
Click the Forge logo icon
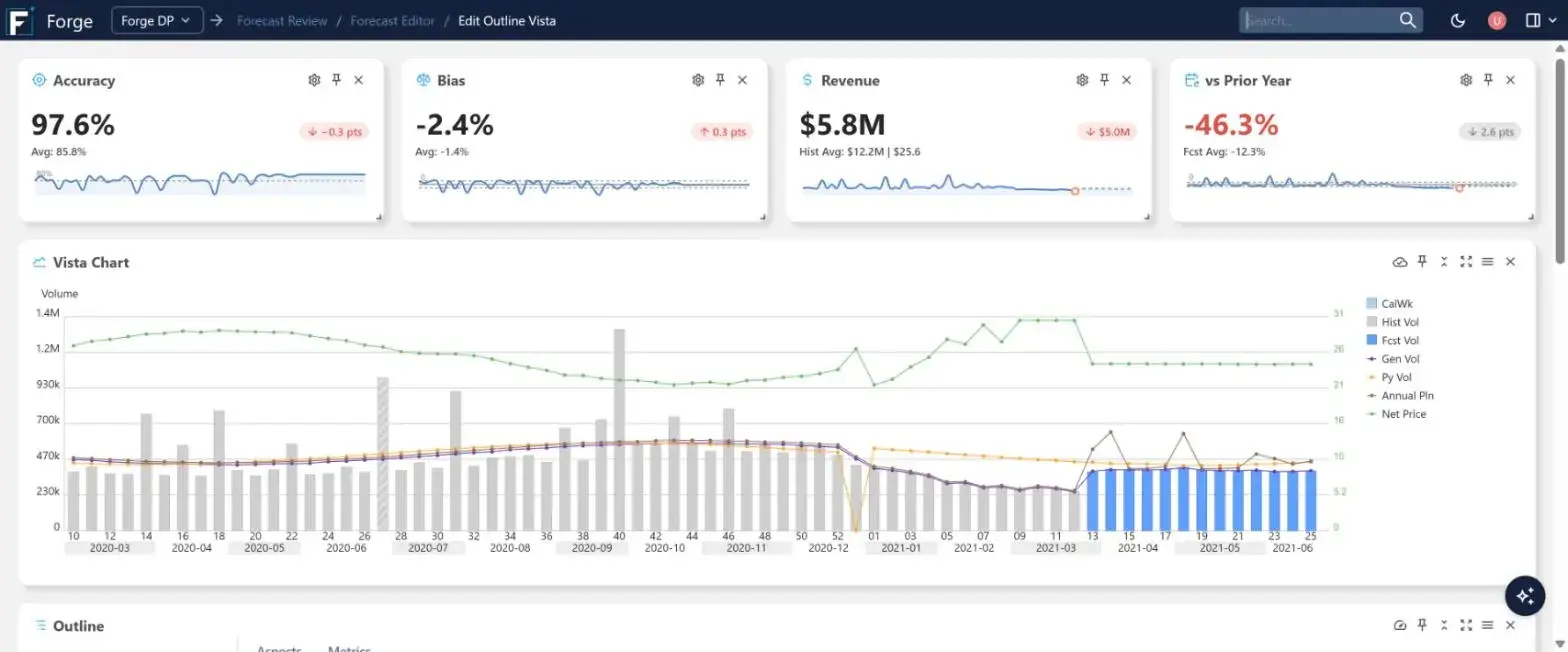[21, 20]
